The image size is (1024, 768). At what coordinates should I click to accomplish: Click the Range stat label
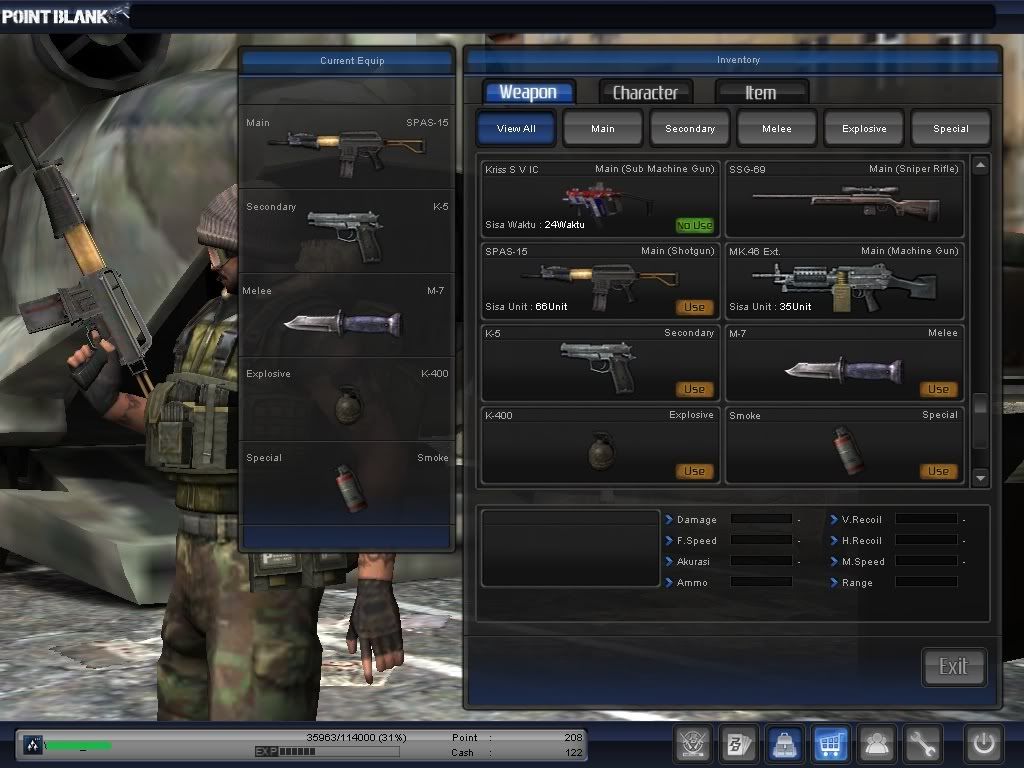(x=857, y=583)
